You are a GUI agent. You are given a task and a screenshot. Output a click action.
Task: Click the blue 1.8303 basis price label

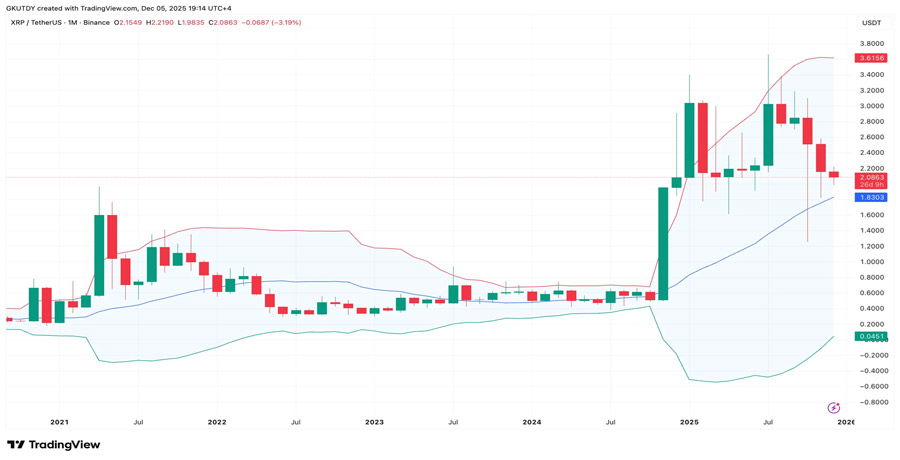pos(870,198)
